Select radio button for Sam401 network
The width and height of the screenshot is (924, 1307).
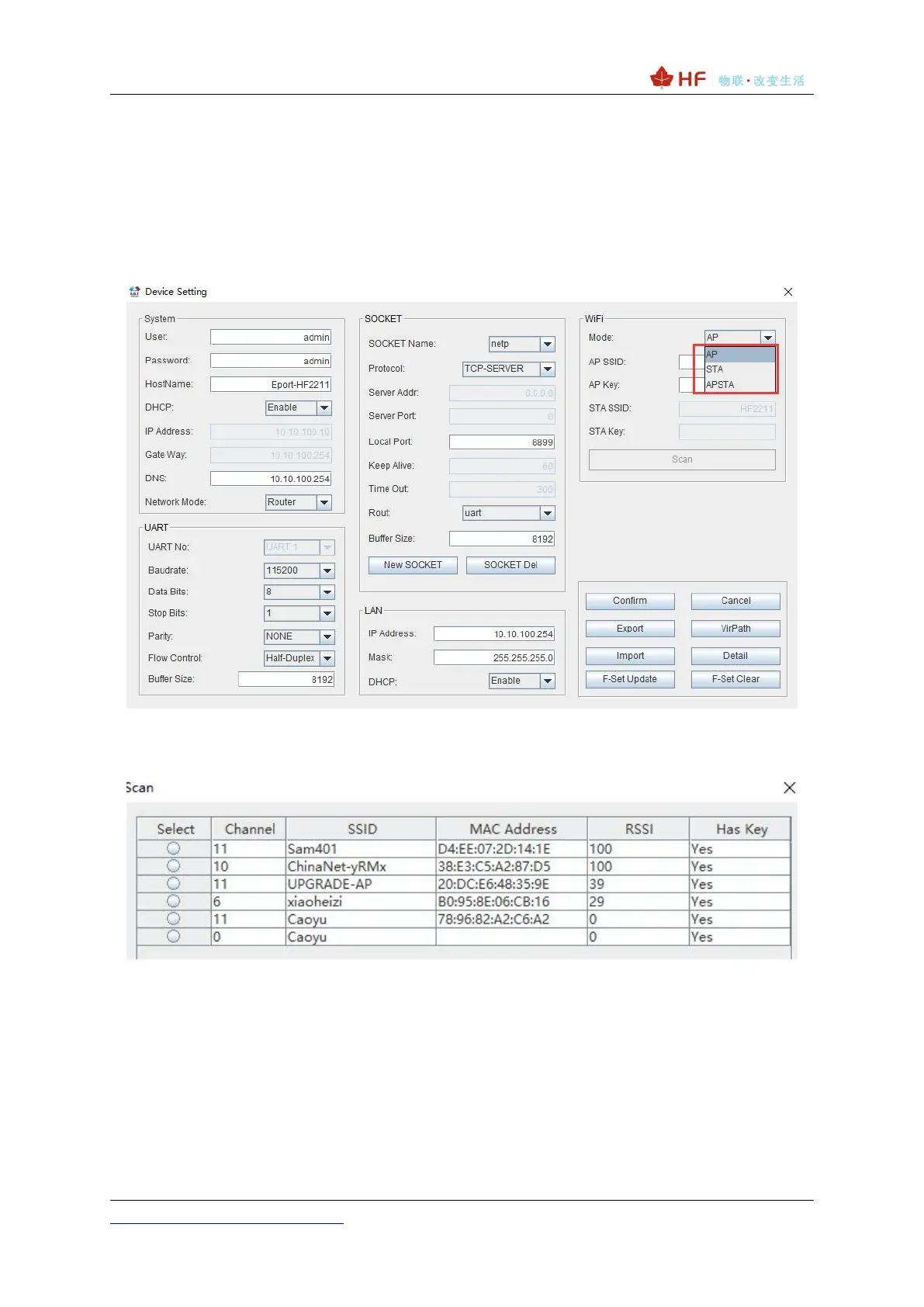(173, 848)
